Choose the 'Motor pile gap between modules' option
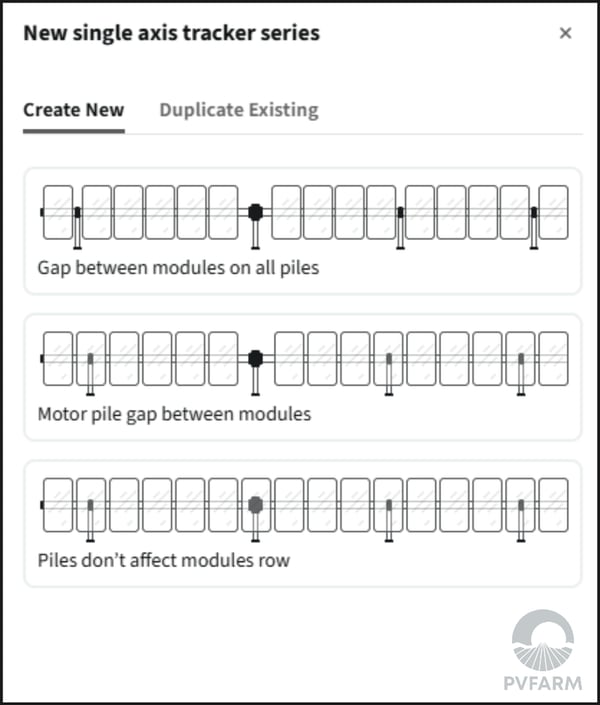600x705 pixels. coord(302,377)
